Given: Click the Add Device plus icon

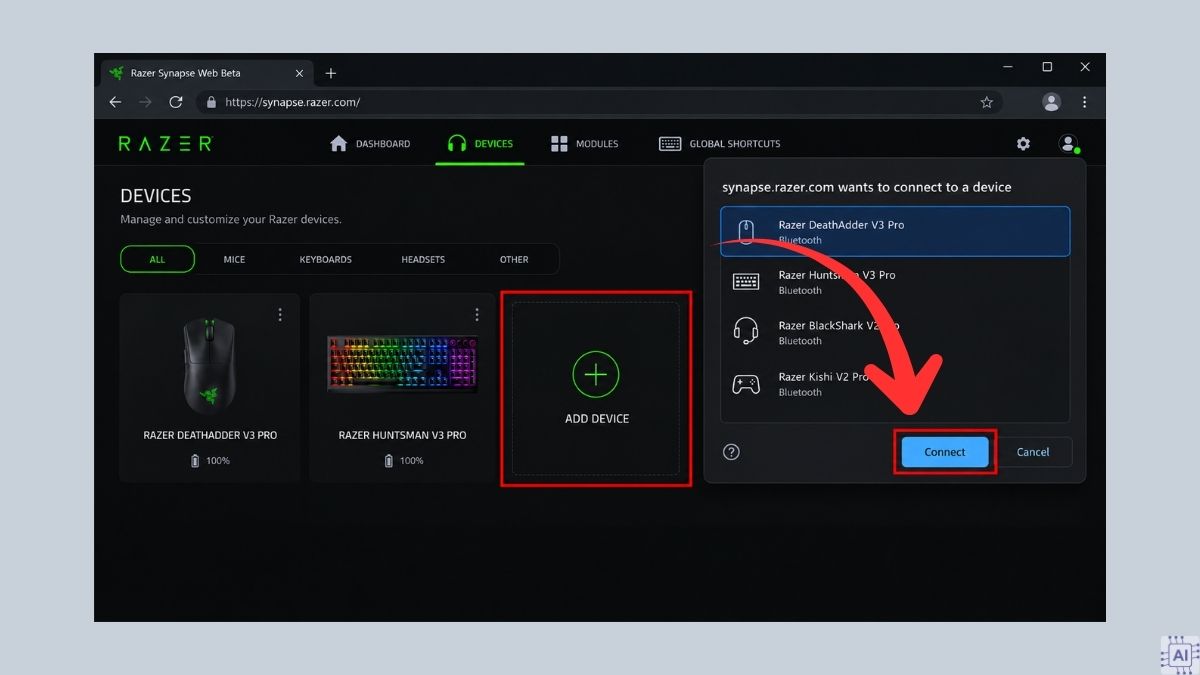Looking at the screenshot, I should (x=596, y=375).
